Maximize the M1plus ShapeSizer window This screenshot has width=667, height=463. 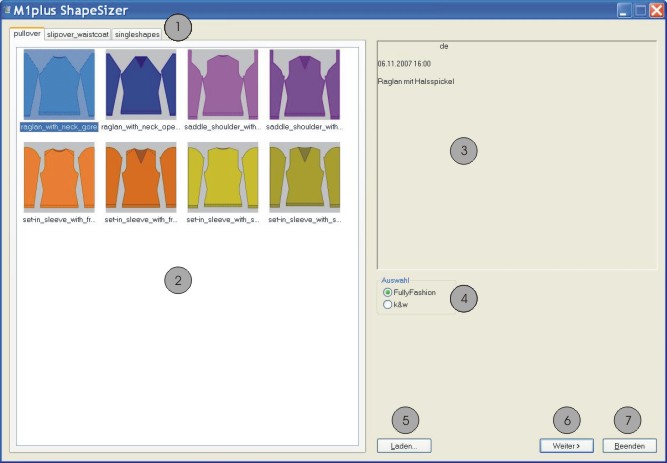[639, 11]
